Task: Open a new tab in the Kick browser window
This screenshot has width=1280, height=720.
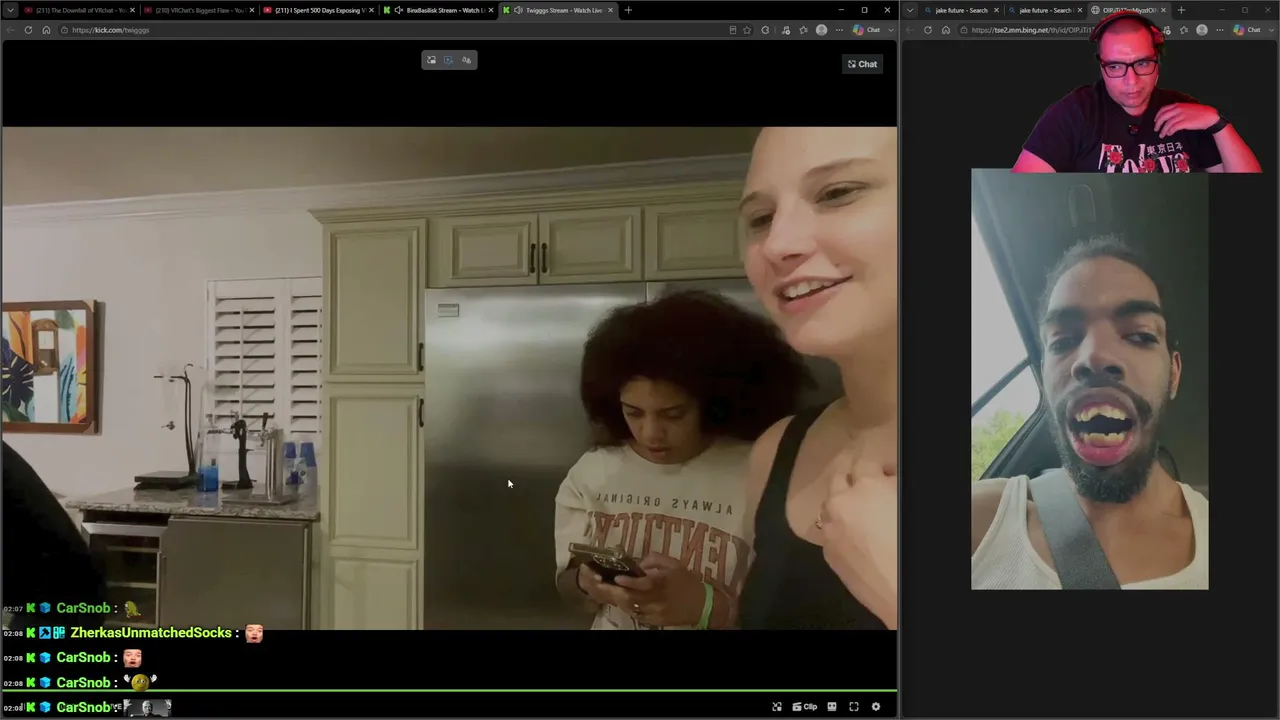Action: 628,10
